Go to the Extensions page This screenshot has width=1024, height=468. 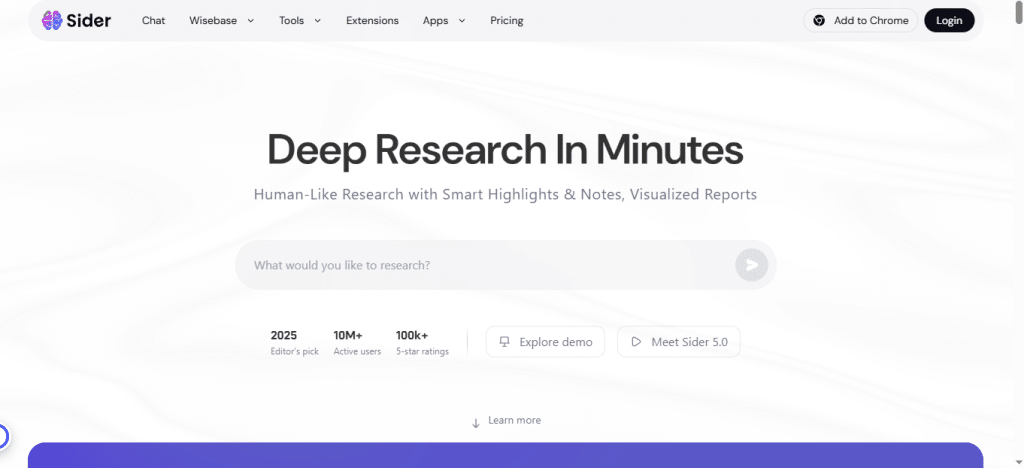(372, 20)
